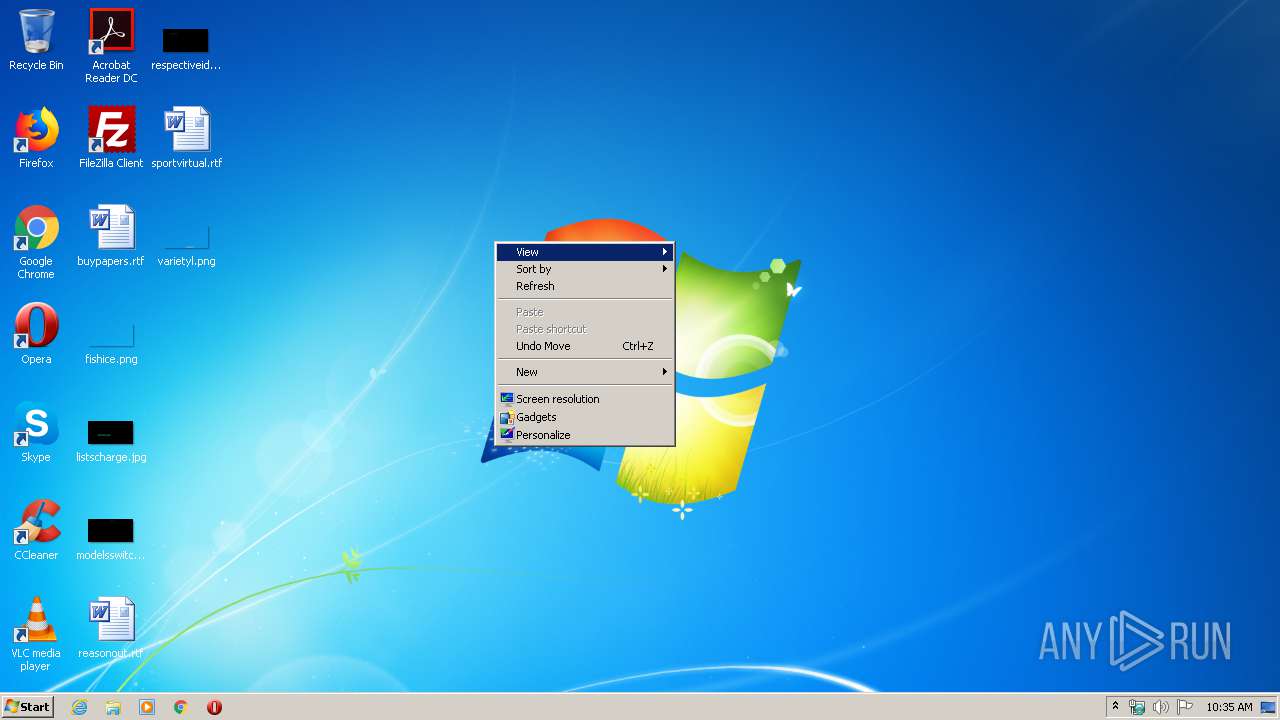Viewport: 1280px width, 720px height.
Task: Open Internet Explorer from the taskbar
Action: tap(79, 707)
